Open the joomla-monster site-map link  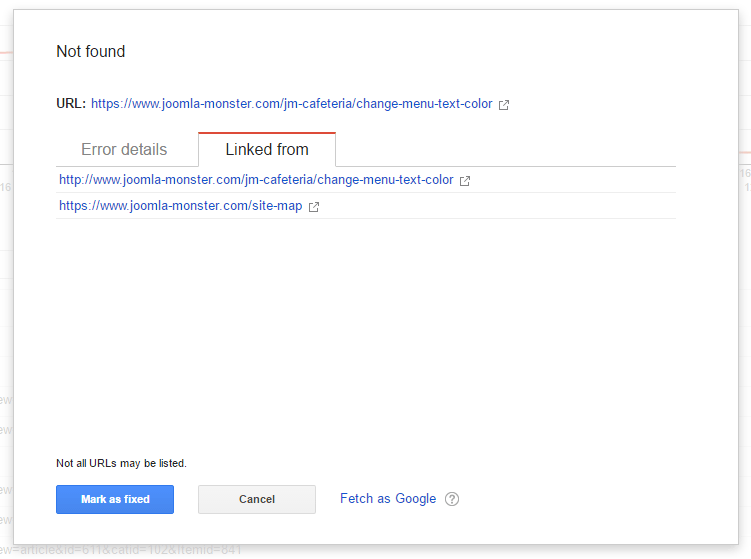pos(181,205)
